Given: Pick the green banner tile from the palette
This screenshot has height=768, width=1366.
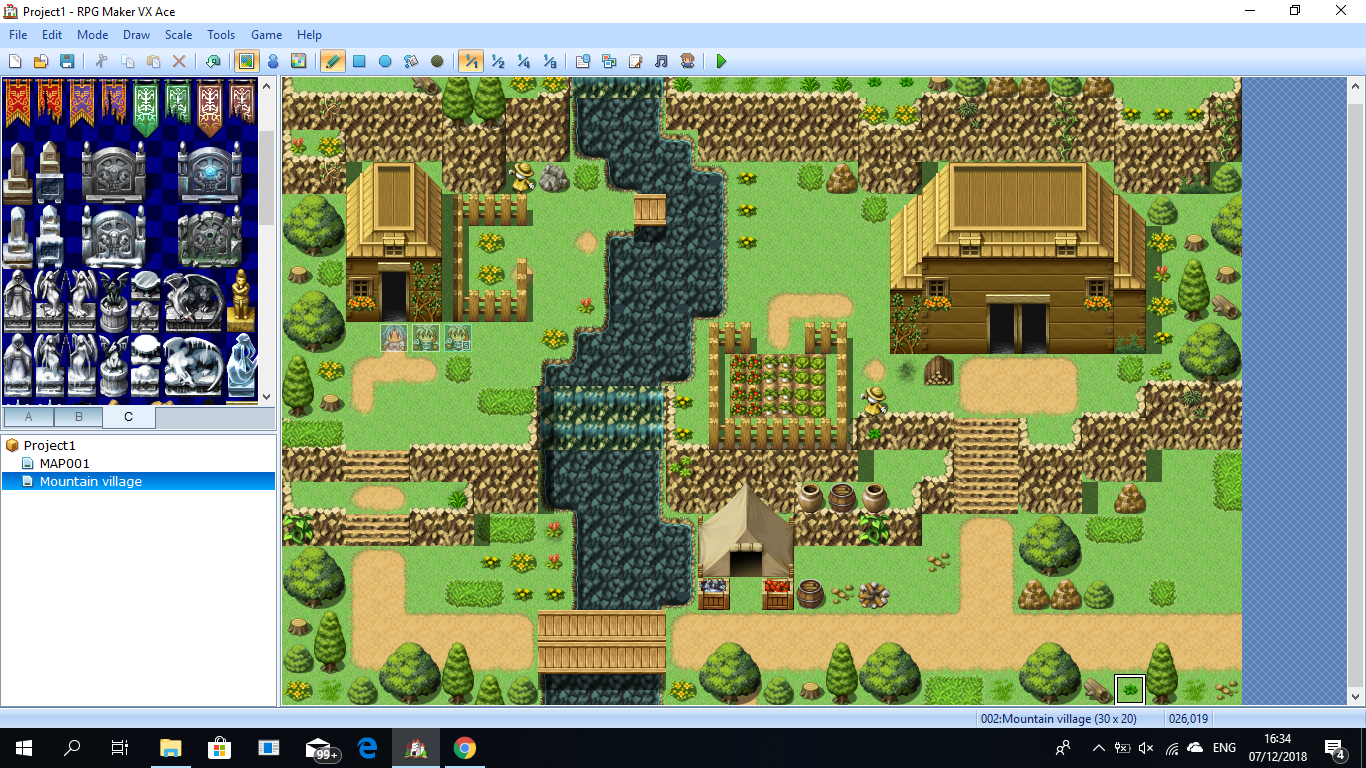Looking at the screenshot, I should 147,108.
